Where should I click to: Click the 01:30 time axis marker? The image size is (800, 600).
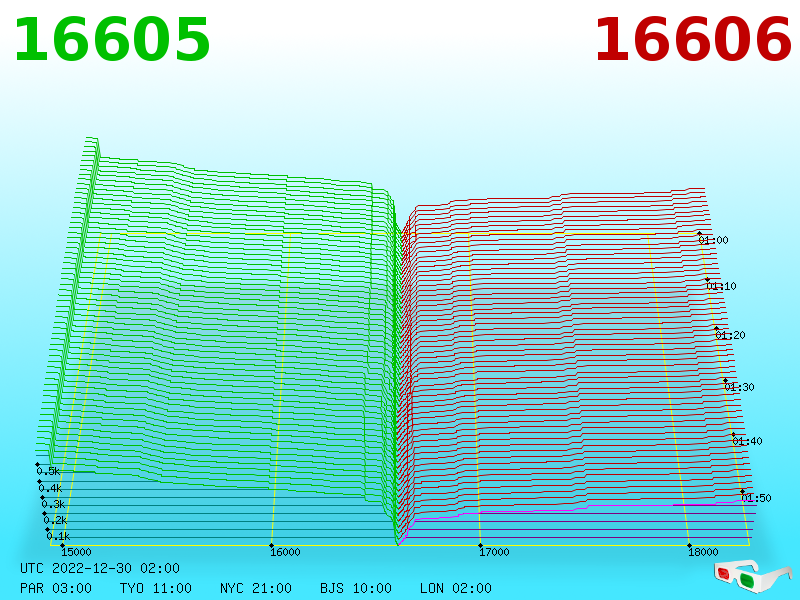(739, 387)
